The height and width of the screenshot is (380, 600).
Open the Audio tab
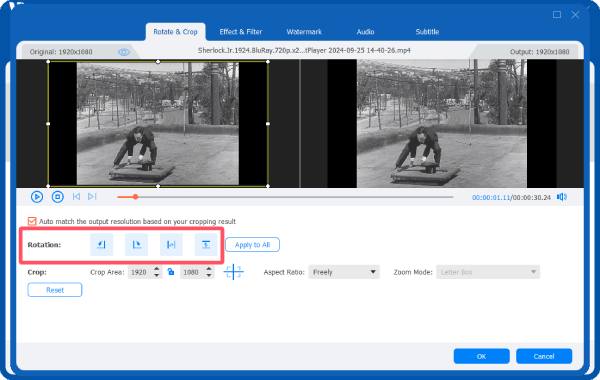[x=365, y=32]
